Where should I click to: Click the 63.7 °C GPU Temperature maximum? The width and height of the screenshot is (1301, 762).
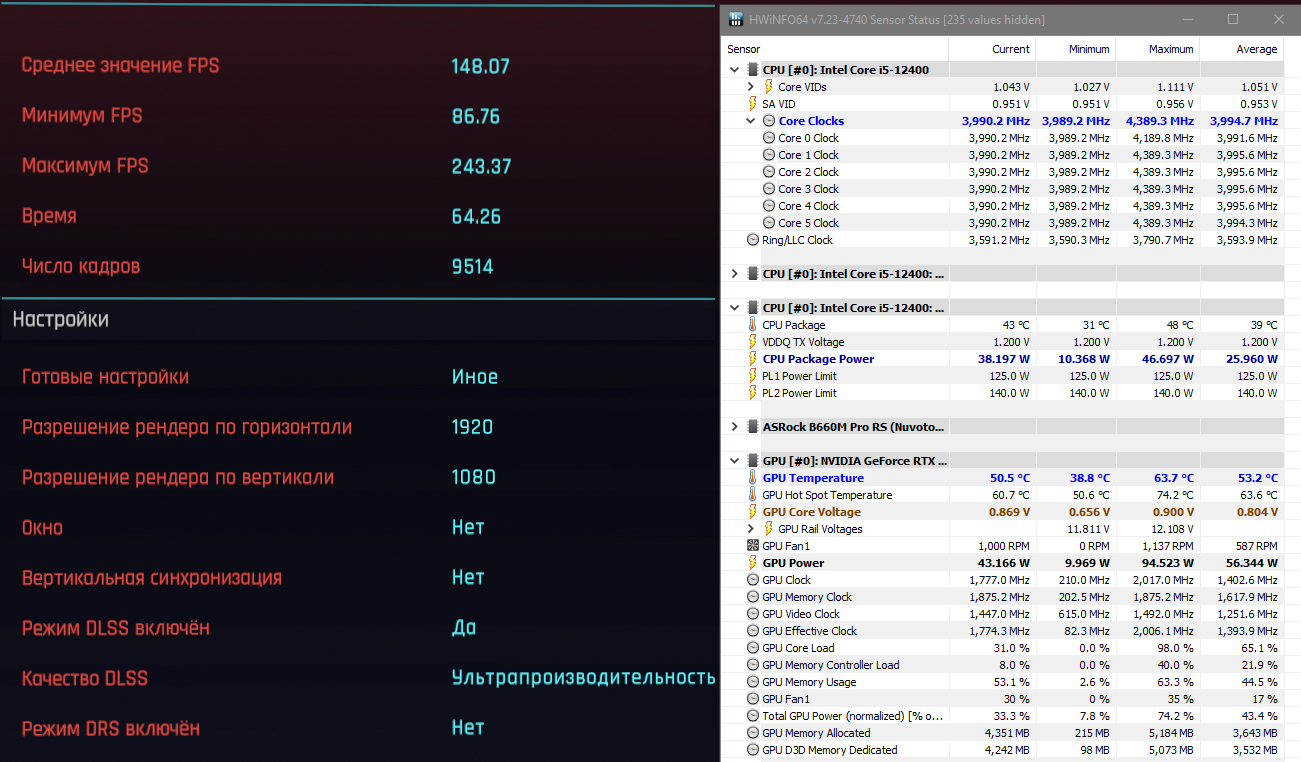[x=1171, y=478]
